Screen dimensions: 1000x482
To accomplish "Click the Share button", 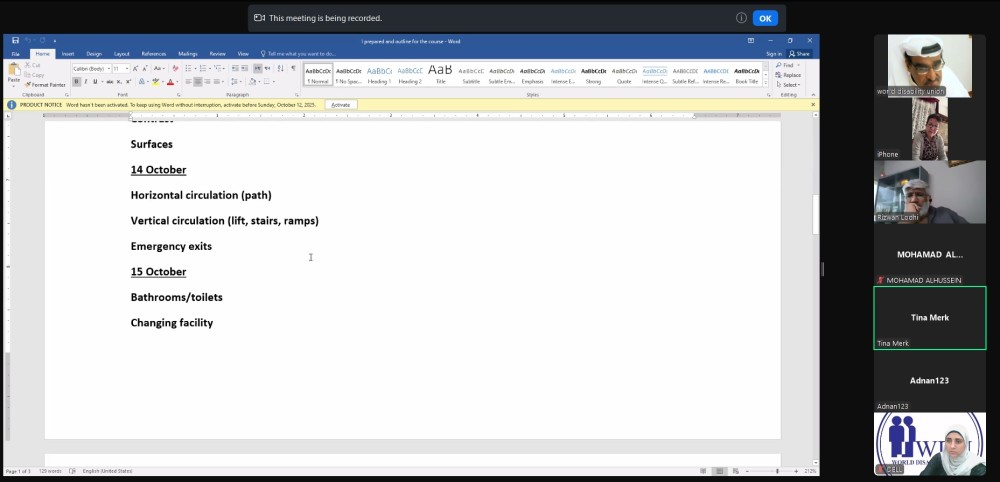I will coord(799,54).
